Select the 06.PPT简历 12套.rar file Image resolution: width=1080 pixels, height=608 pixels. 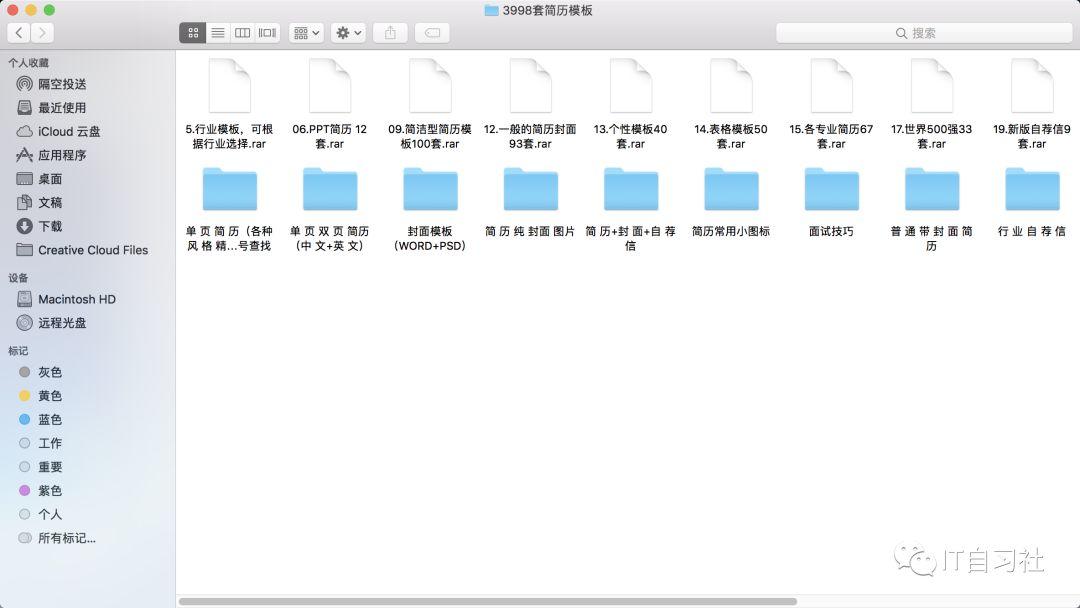click(x=330, y=85)
